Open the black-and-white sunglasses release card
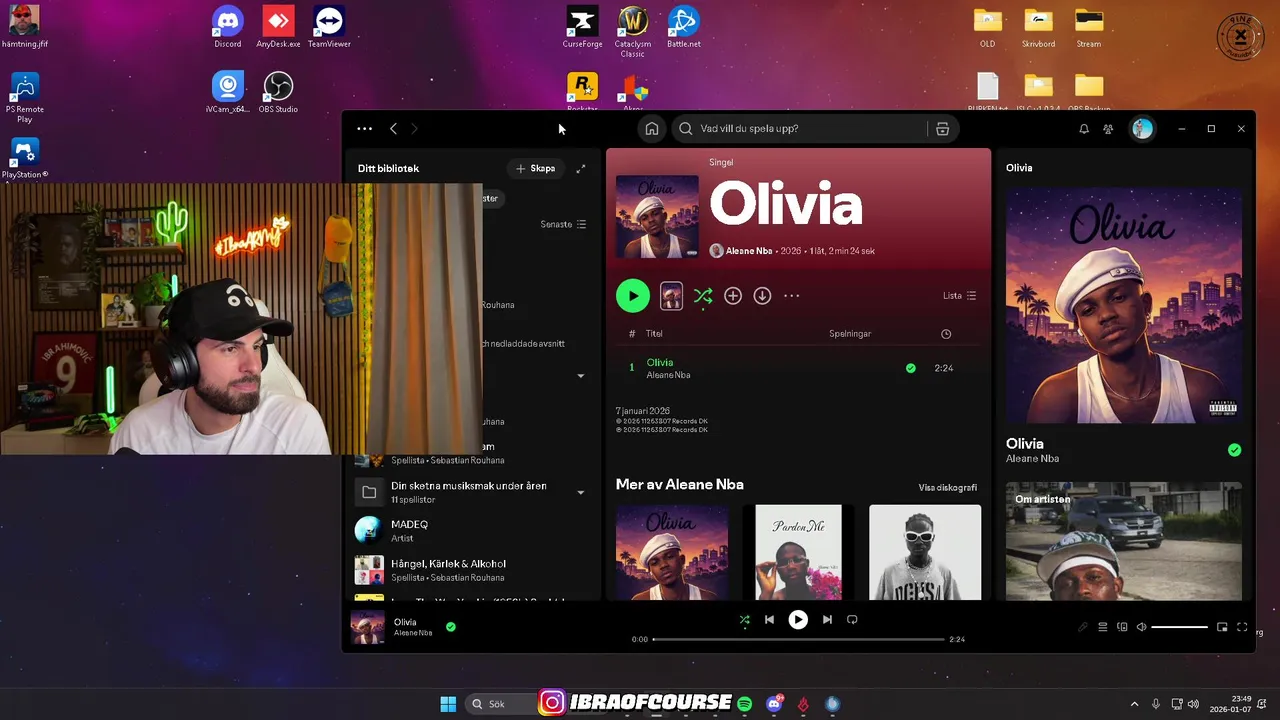 click(x=925, y=552)
